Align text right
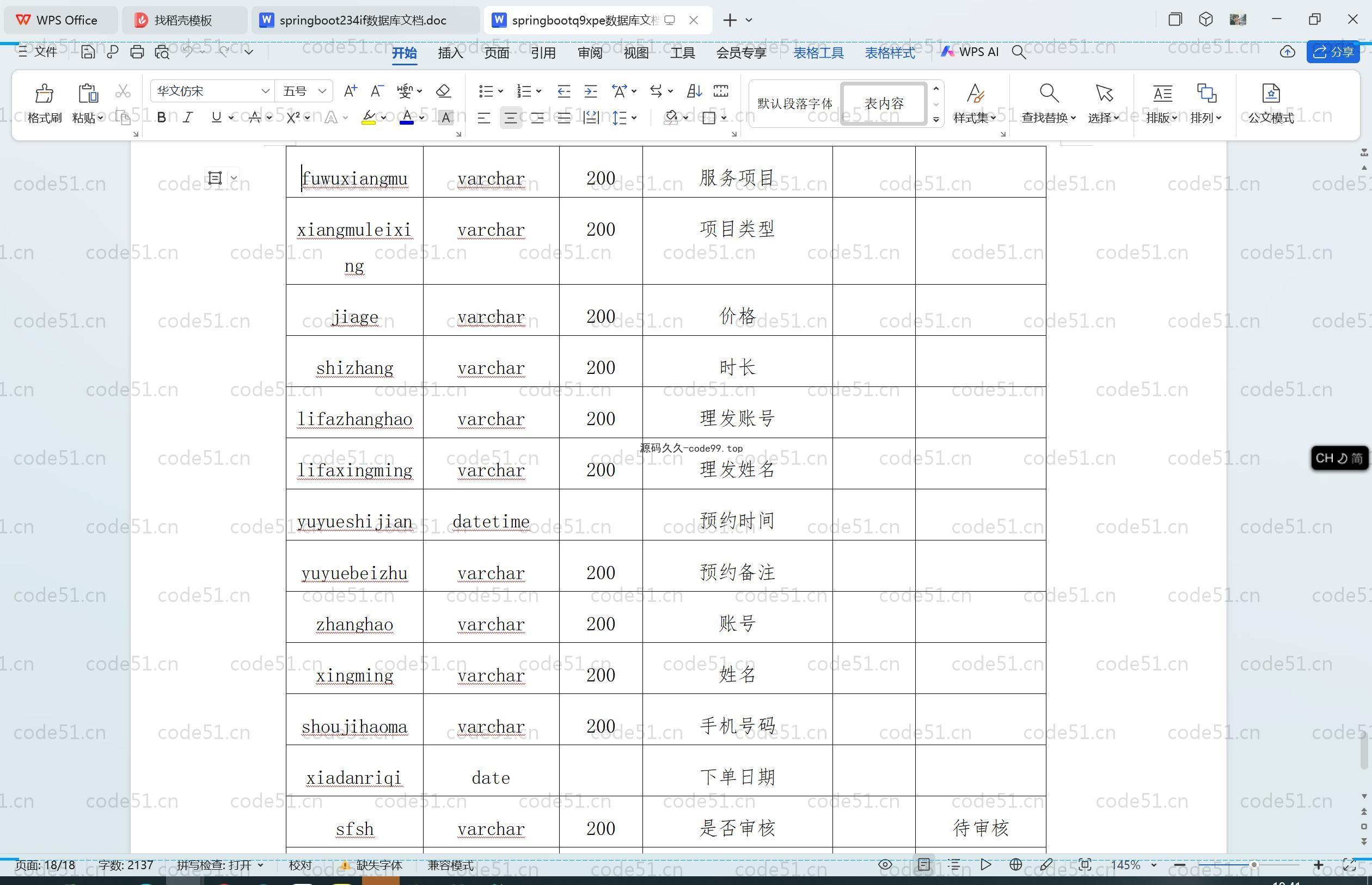1372x885 pixels. (537, 119)
